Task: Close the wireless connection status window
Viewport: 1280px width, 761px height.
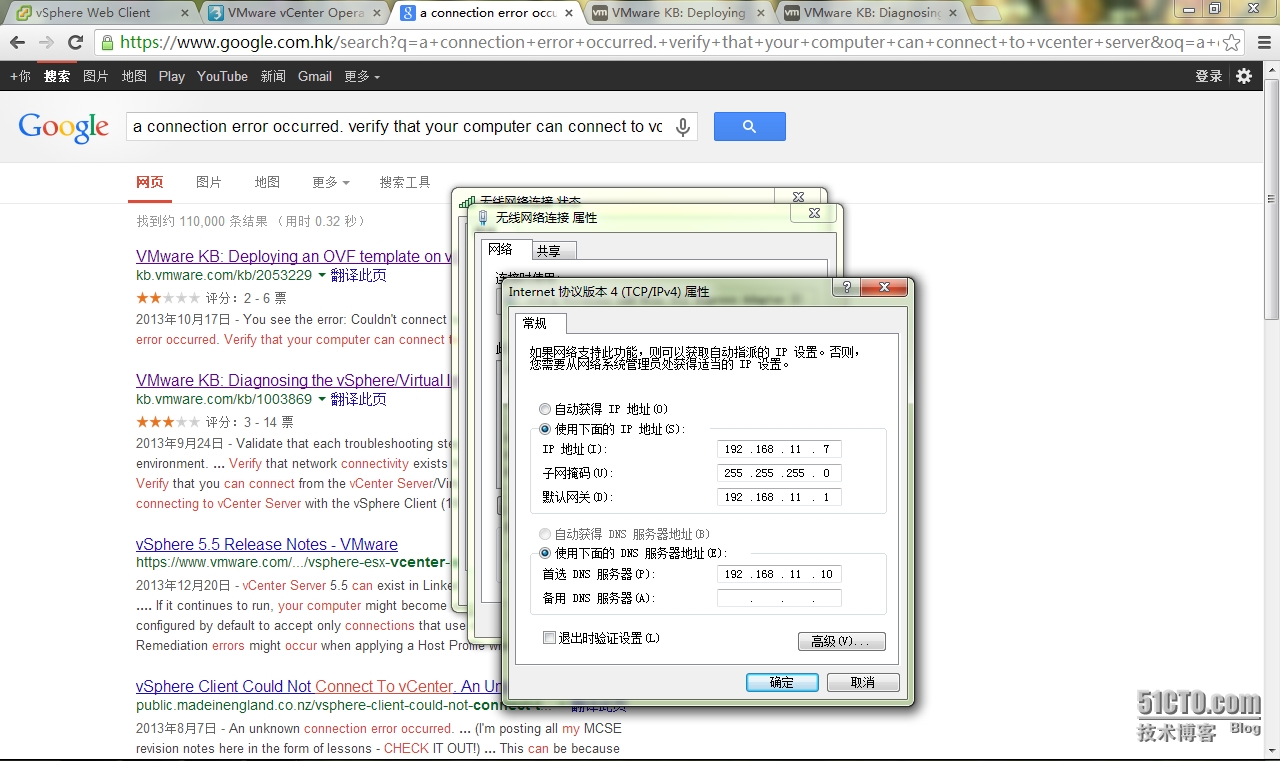Action: [798, 197]
